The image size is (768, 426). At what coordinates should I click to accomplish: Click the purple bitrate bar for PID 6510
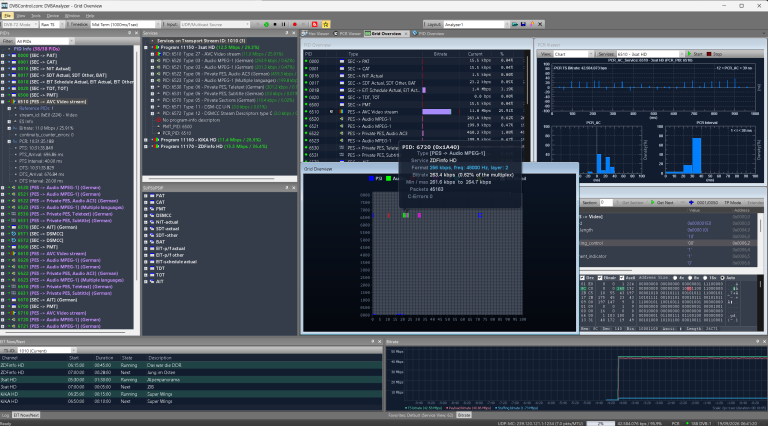pos(437,112)
